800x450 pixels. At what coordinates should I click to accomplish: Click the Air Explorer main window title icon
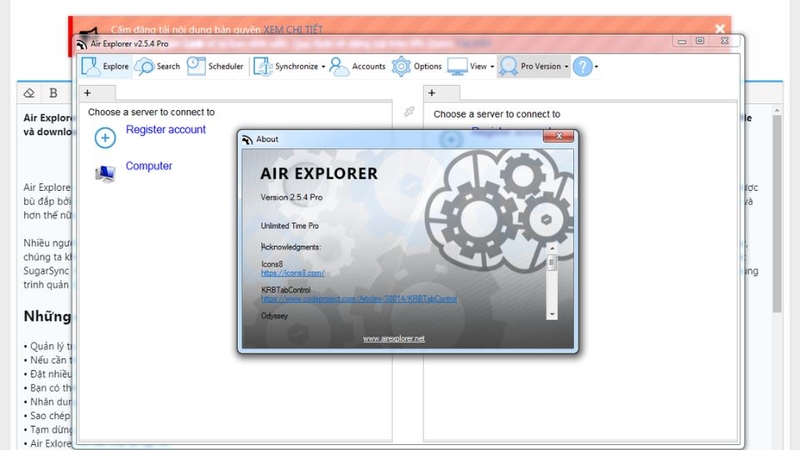point(81,44)
